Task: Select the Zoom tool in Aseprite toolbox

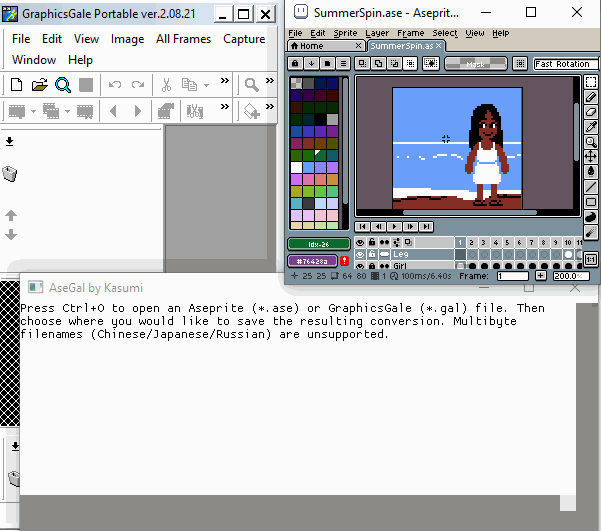Action: 591,142
